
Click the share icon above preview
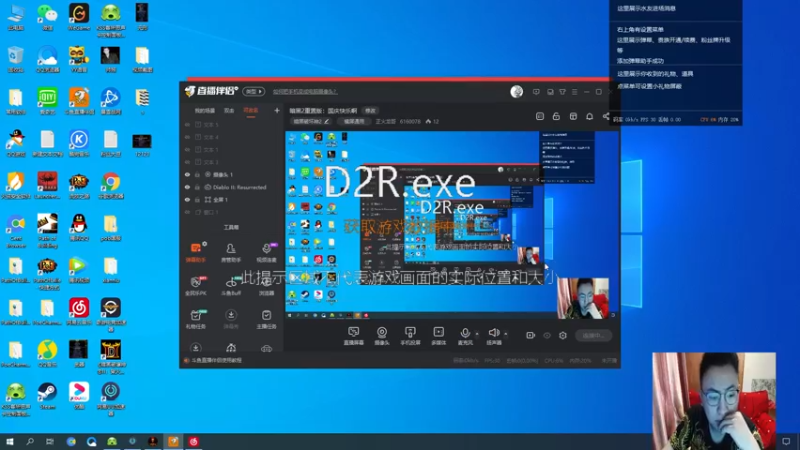606,116
